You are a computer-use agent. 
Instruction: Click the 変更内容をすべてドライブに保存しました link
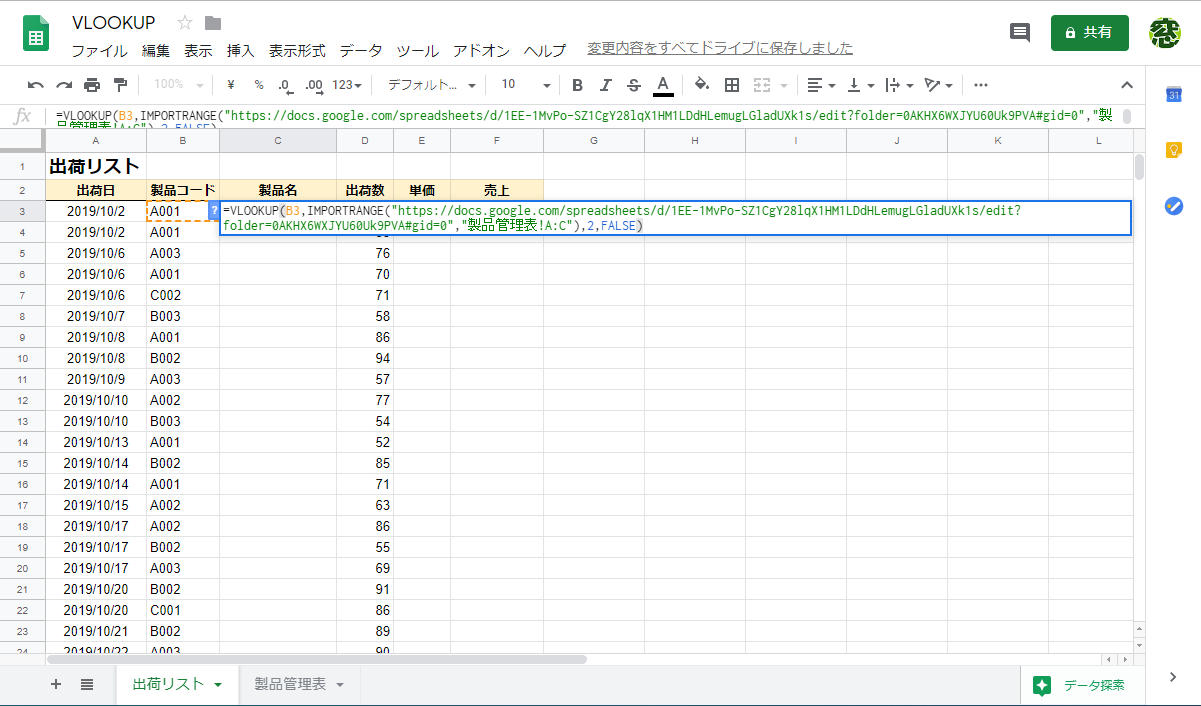click(720, 48)
